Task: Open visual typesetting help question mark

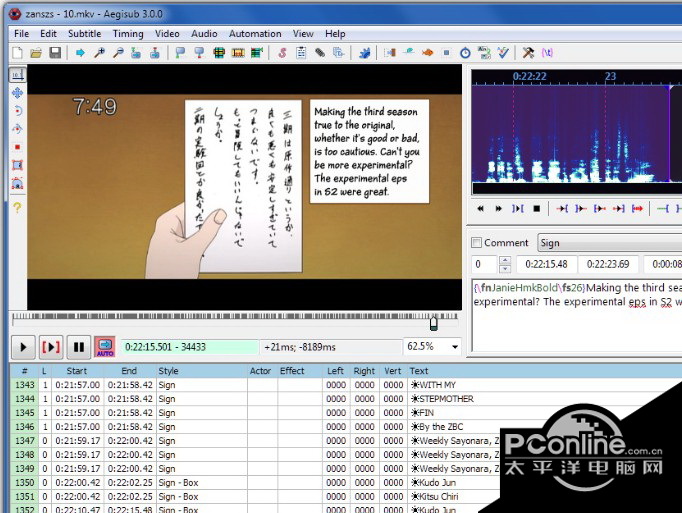Action: [x=17, y=208]
